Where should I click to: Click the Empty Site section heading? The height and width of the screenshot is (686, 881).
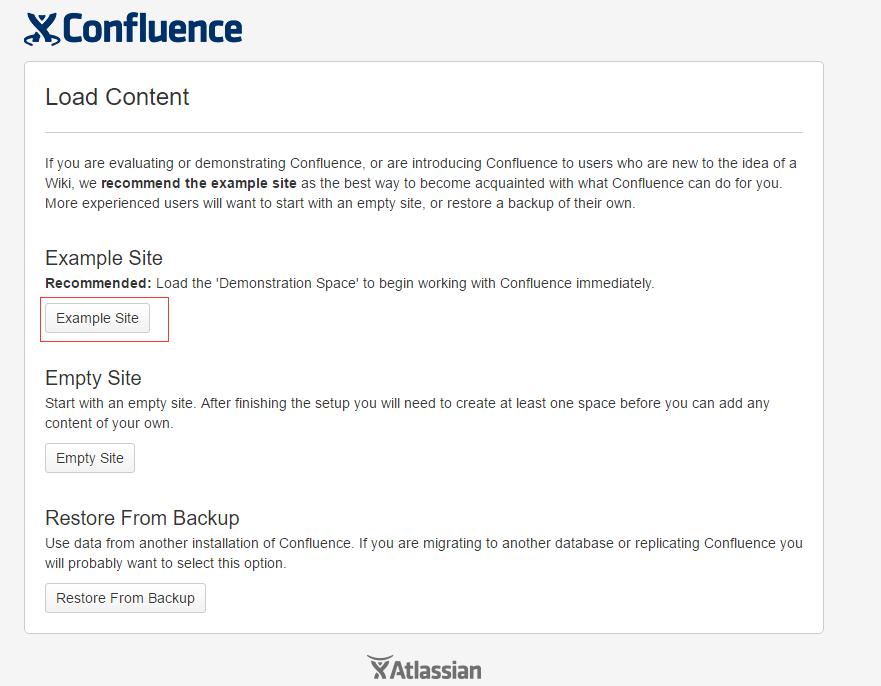[93, 378]
